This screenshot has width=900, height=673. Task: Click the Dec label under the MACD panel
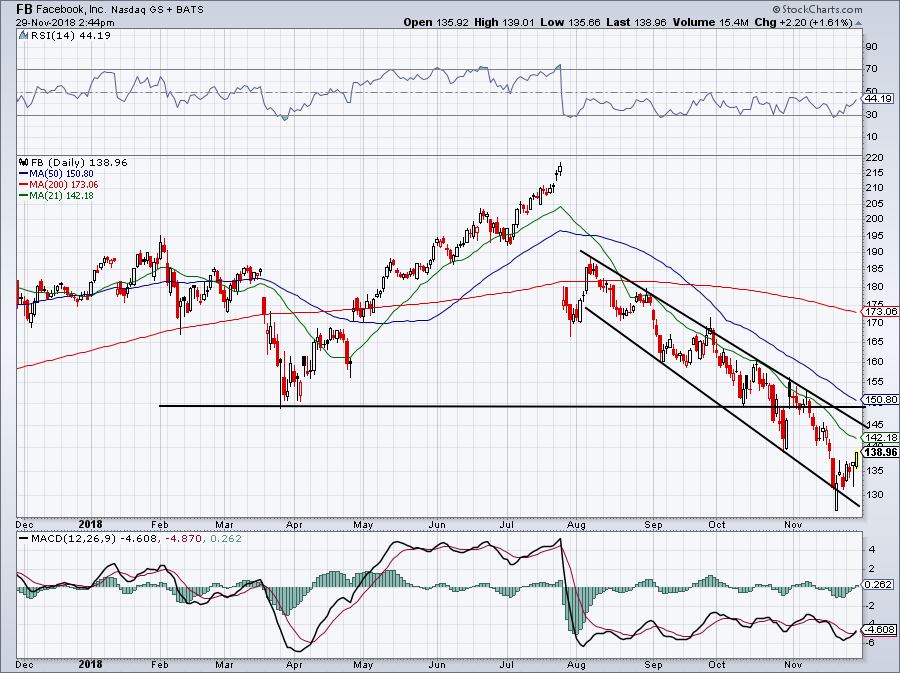point(24,664)
